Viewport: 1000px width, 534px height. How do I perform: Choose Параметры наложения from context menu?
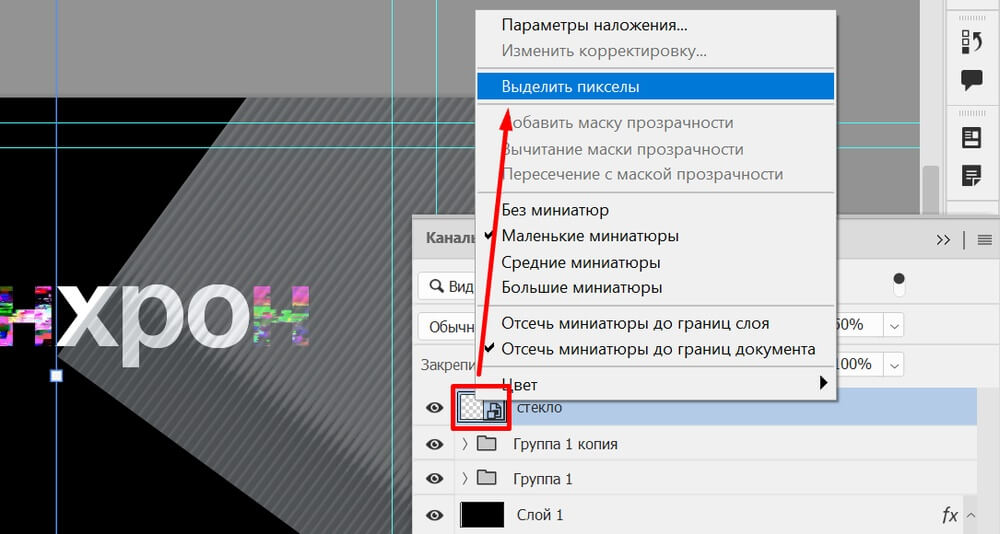tap(594, 26)
